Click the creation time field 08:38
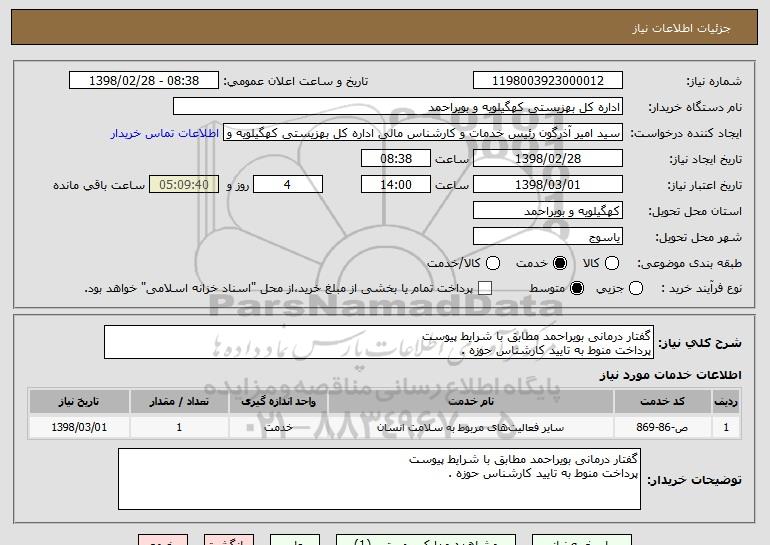This screenshot has height=545, width=770. tap(396, 159)
